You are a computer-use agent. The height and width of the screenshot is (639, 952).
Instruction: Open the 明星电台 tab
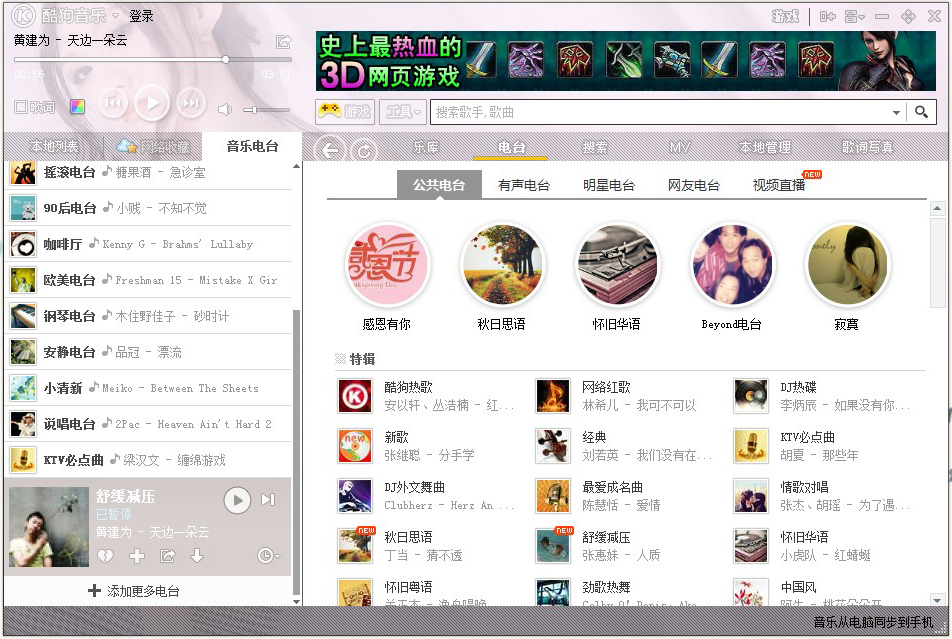coord(608,185)
